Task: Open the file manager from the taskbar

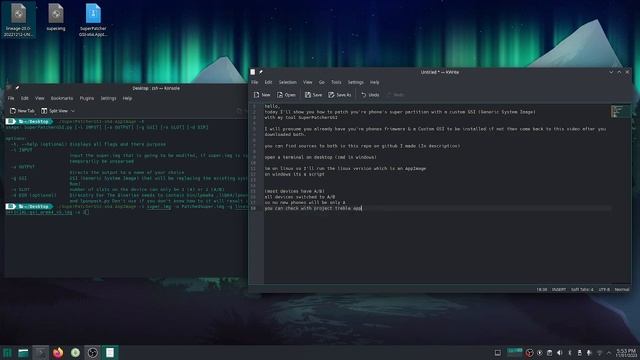Action: coord(23,353)
